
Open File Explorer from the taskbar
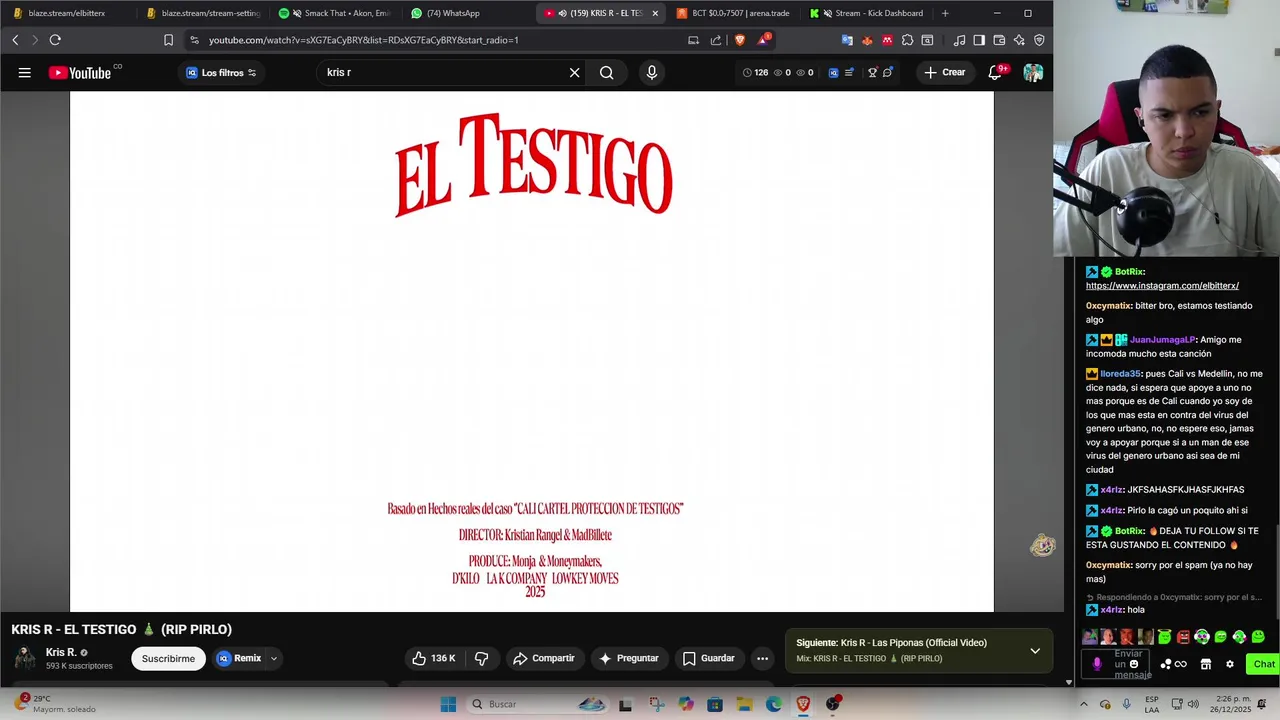(745, 704)
